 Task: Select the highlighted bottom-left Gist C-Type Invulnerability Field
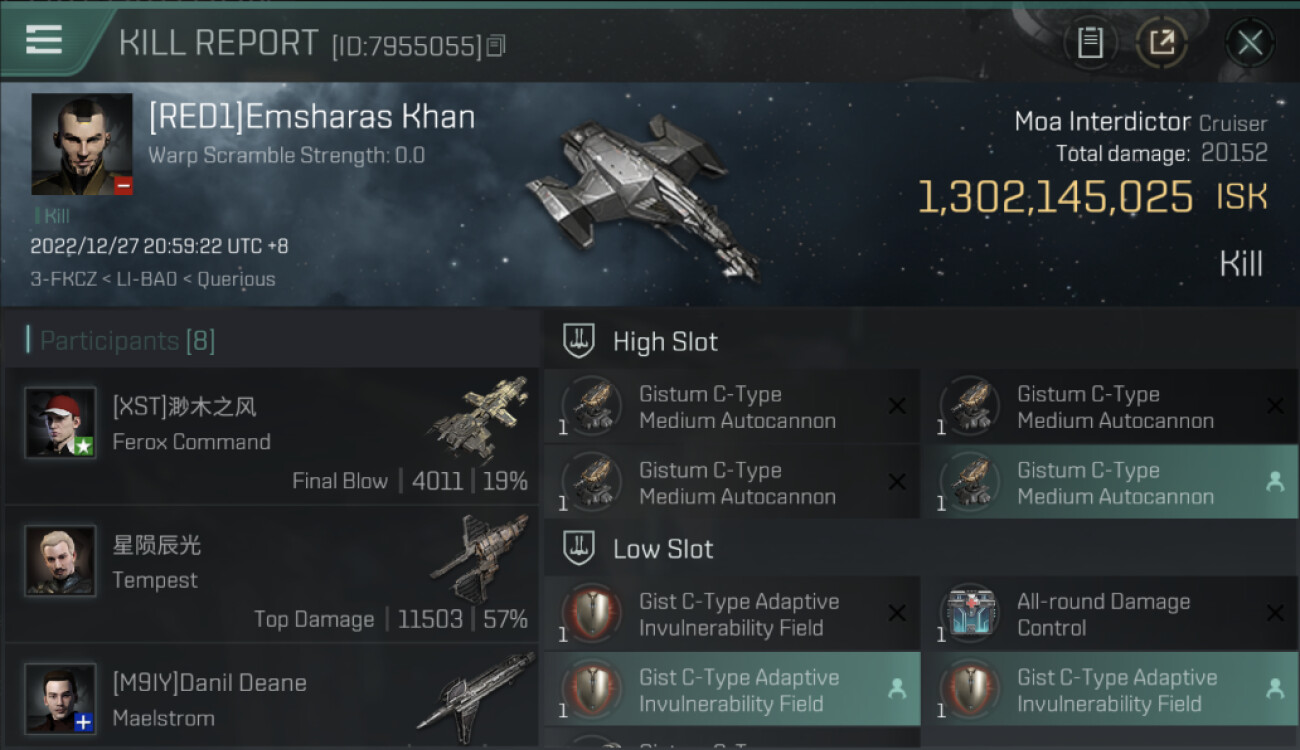click(x=732, y=690)
